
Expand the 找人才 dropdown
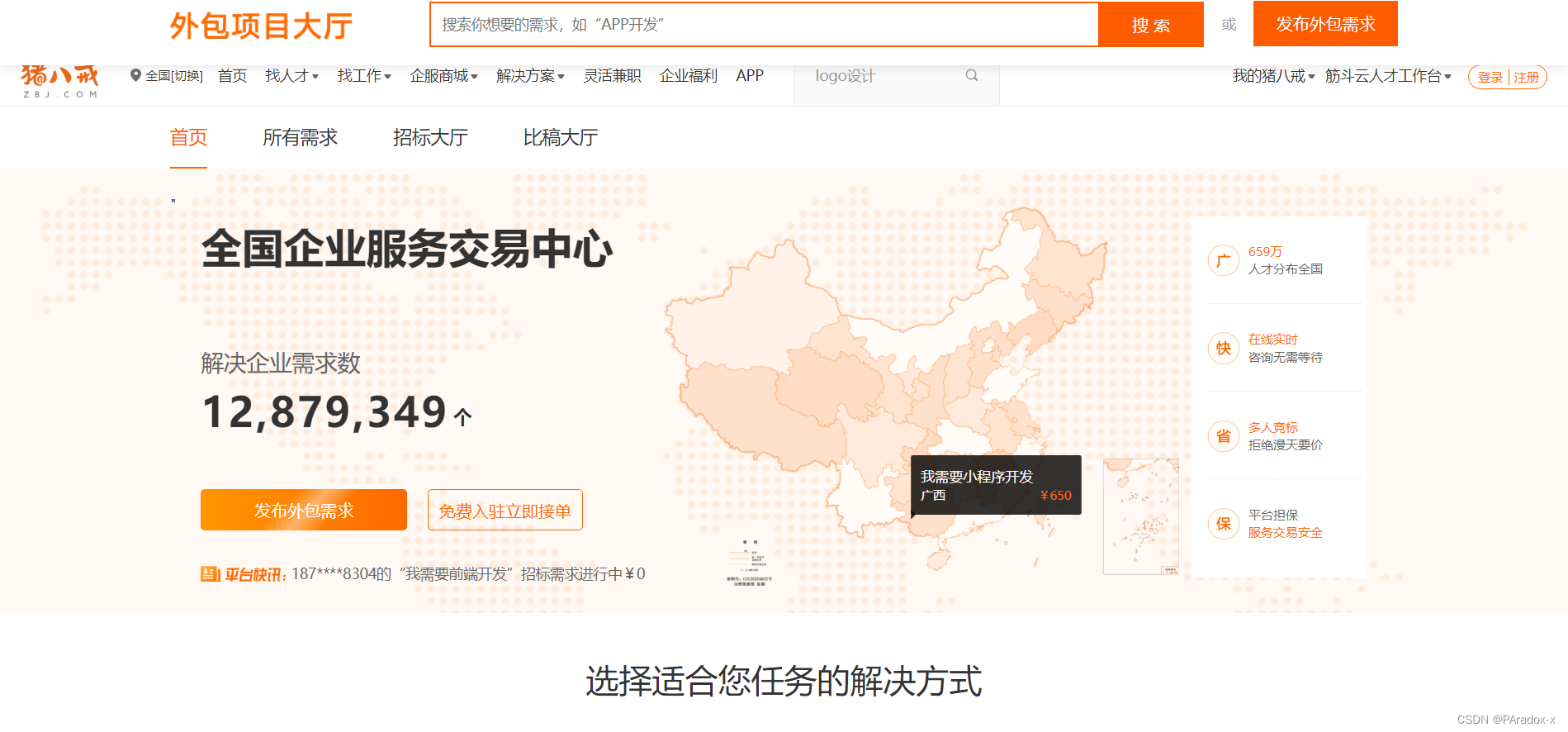(291, 76)
